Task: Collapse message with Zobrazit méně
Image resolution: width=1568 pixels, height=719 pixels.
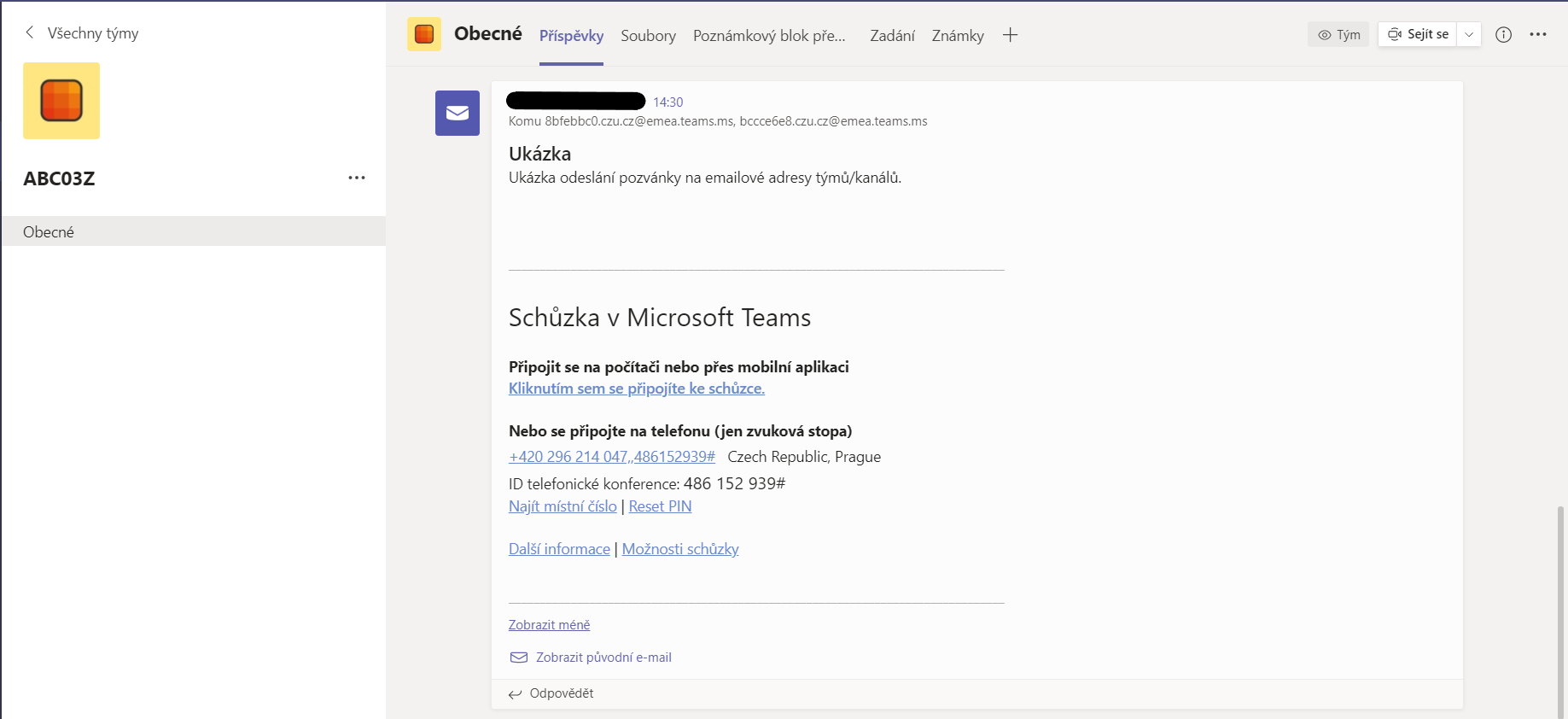Action: pos(549,625)
